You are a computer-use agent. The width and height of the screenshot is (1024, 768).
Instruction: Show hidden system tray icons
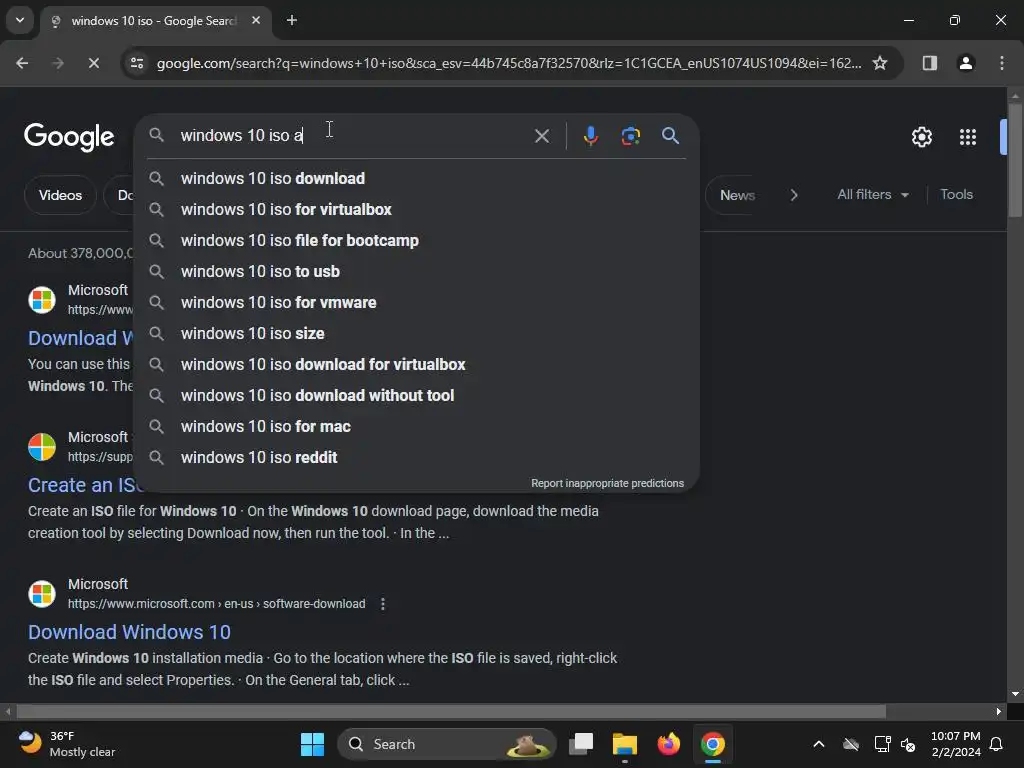click(x=818, y=744)
